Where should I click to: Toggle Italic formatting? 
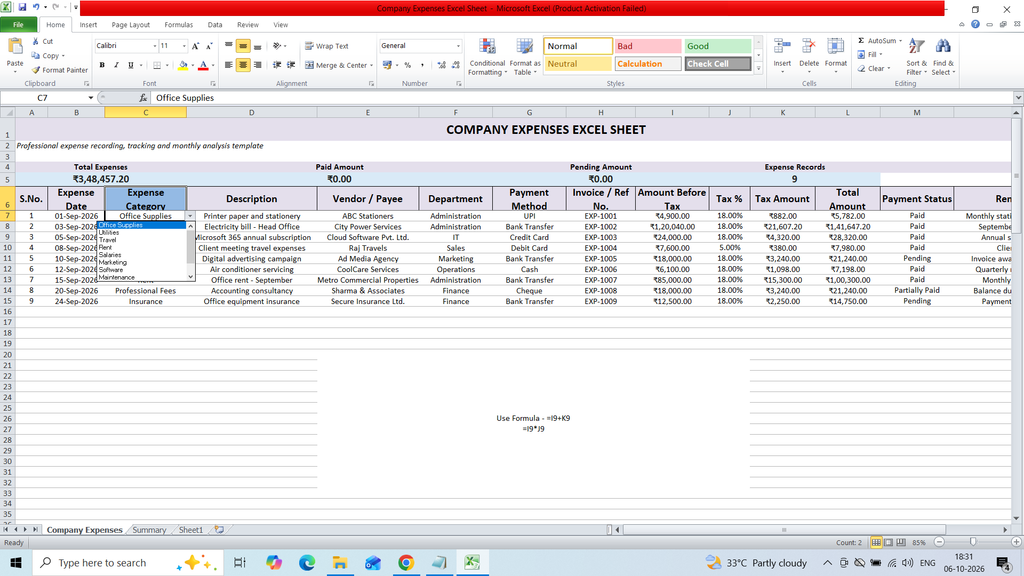tap(116, 65)
